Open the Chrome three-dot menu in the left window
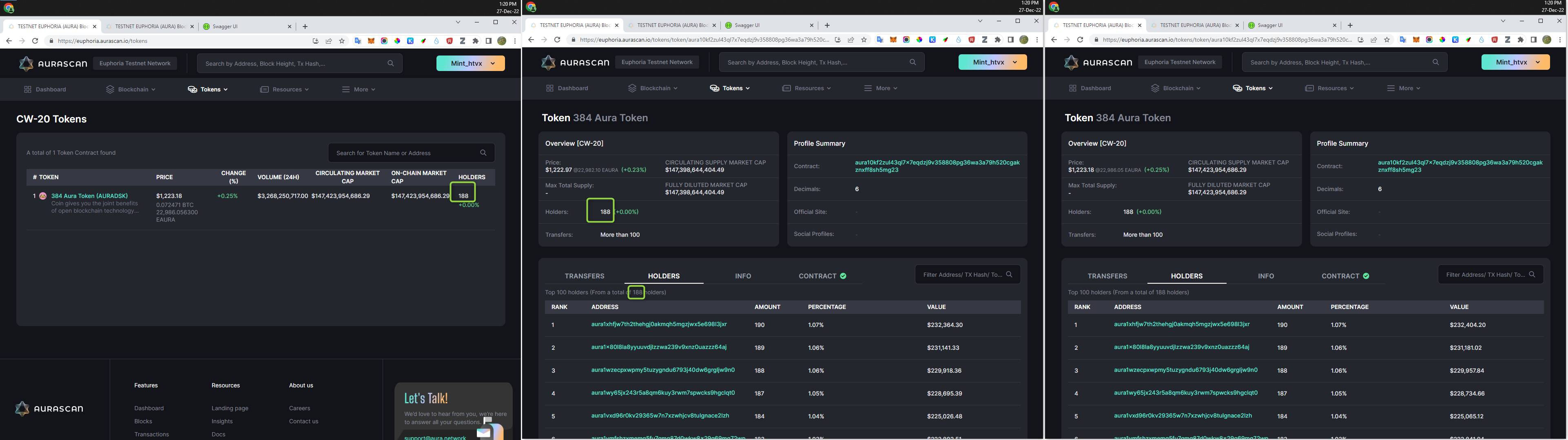The image size is (1568, 440). pyautogui.click(x=515, y=41)
